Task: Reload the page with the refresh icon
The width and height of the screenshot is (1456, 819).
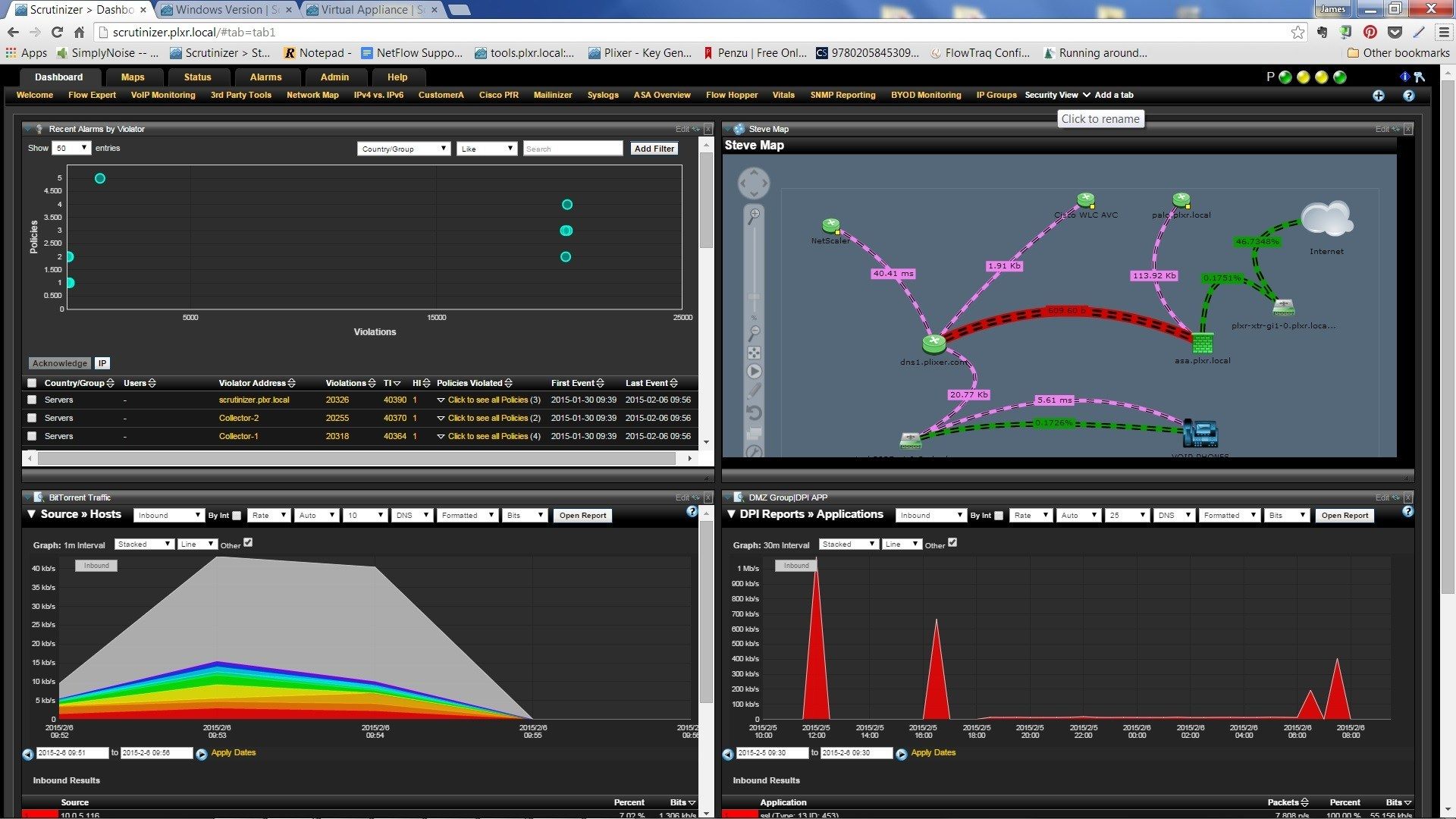Action: 57,32
